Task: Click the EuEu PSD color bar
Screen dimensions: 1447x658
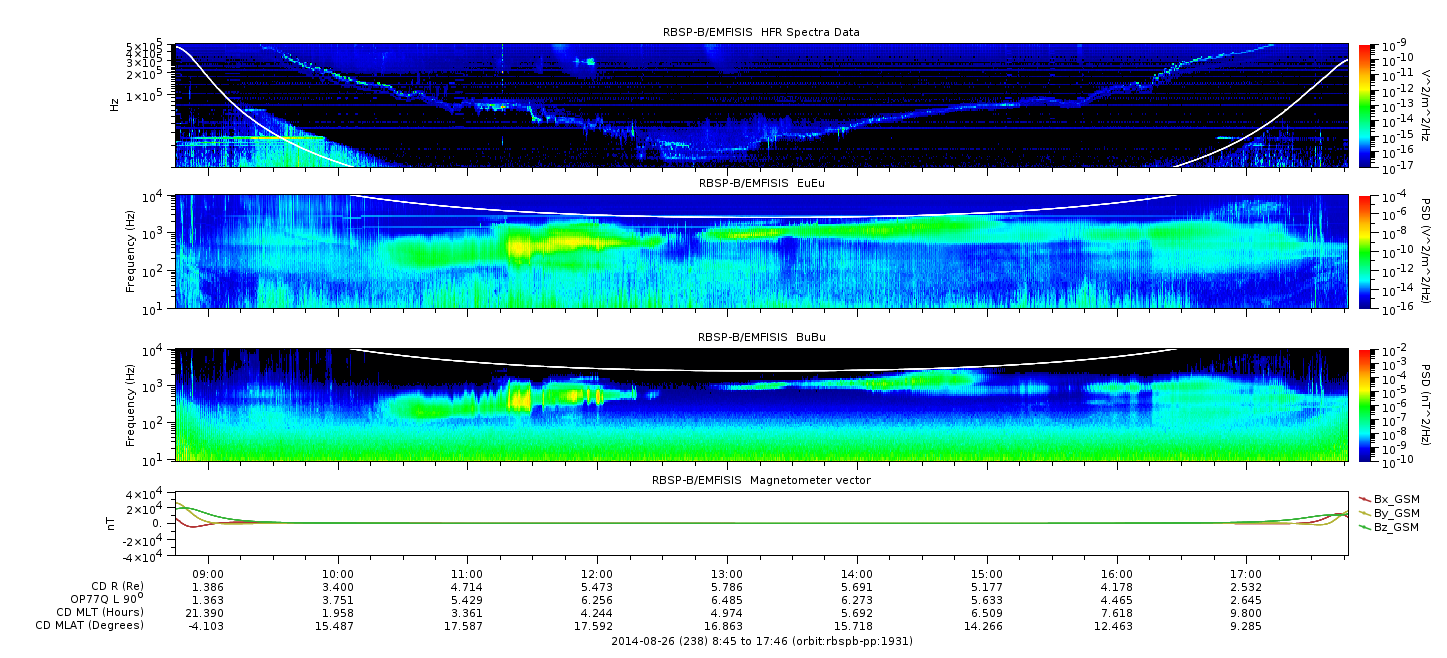Action: 1364,251
